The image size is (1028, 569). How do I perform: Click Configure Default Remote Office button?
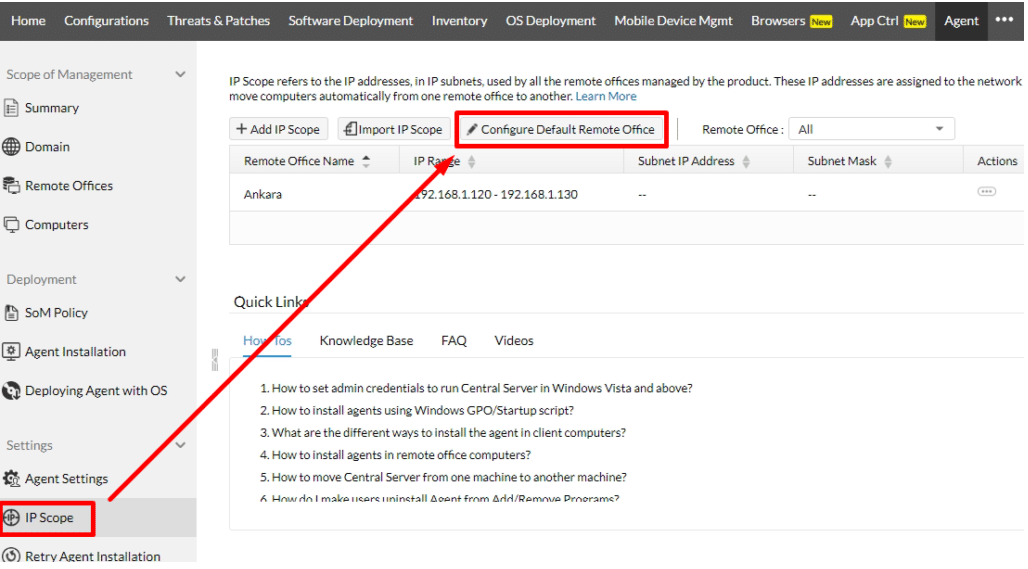(561, 129)
